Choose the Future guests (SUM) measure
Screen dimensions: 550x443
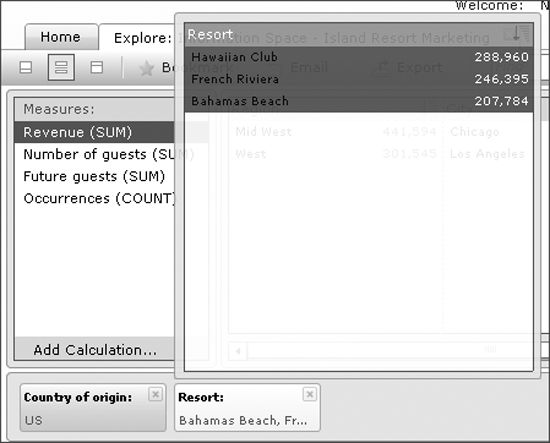click(94, 176)
